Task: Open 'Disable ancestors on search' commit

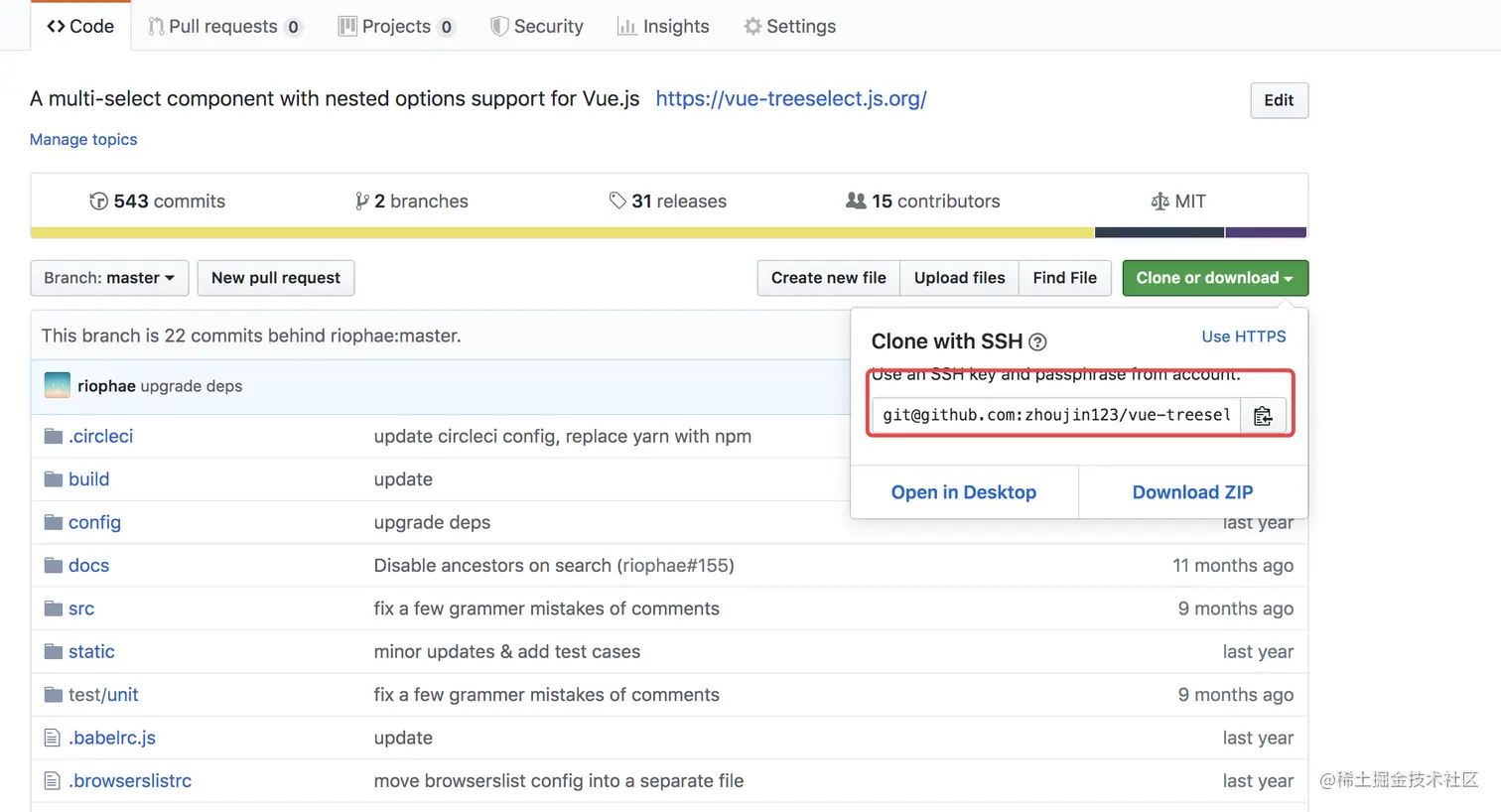Action: 554,566
